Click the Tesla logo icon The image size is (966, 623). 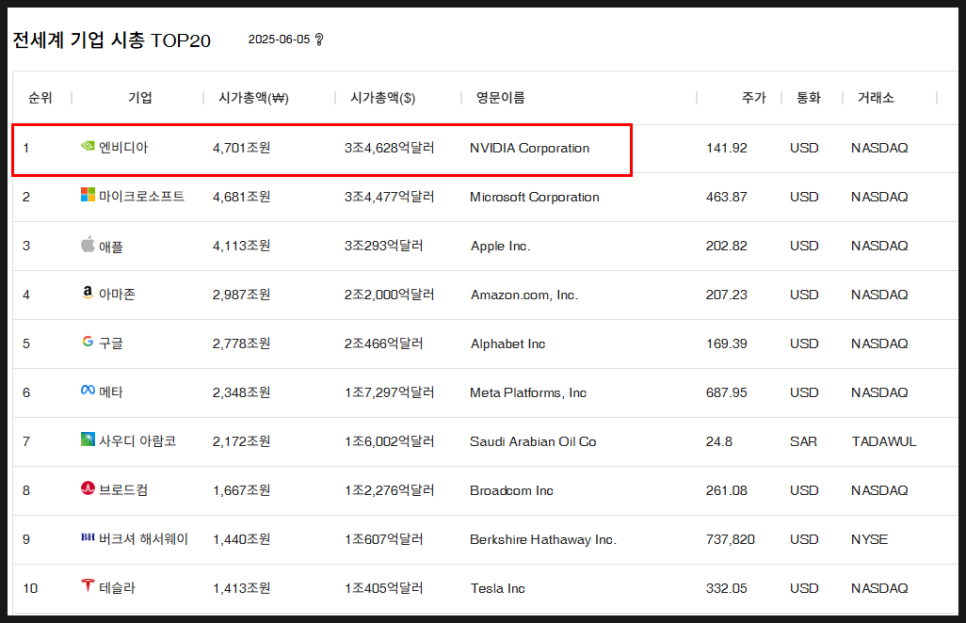click(87, 585)
